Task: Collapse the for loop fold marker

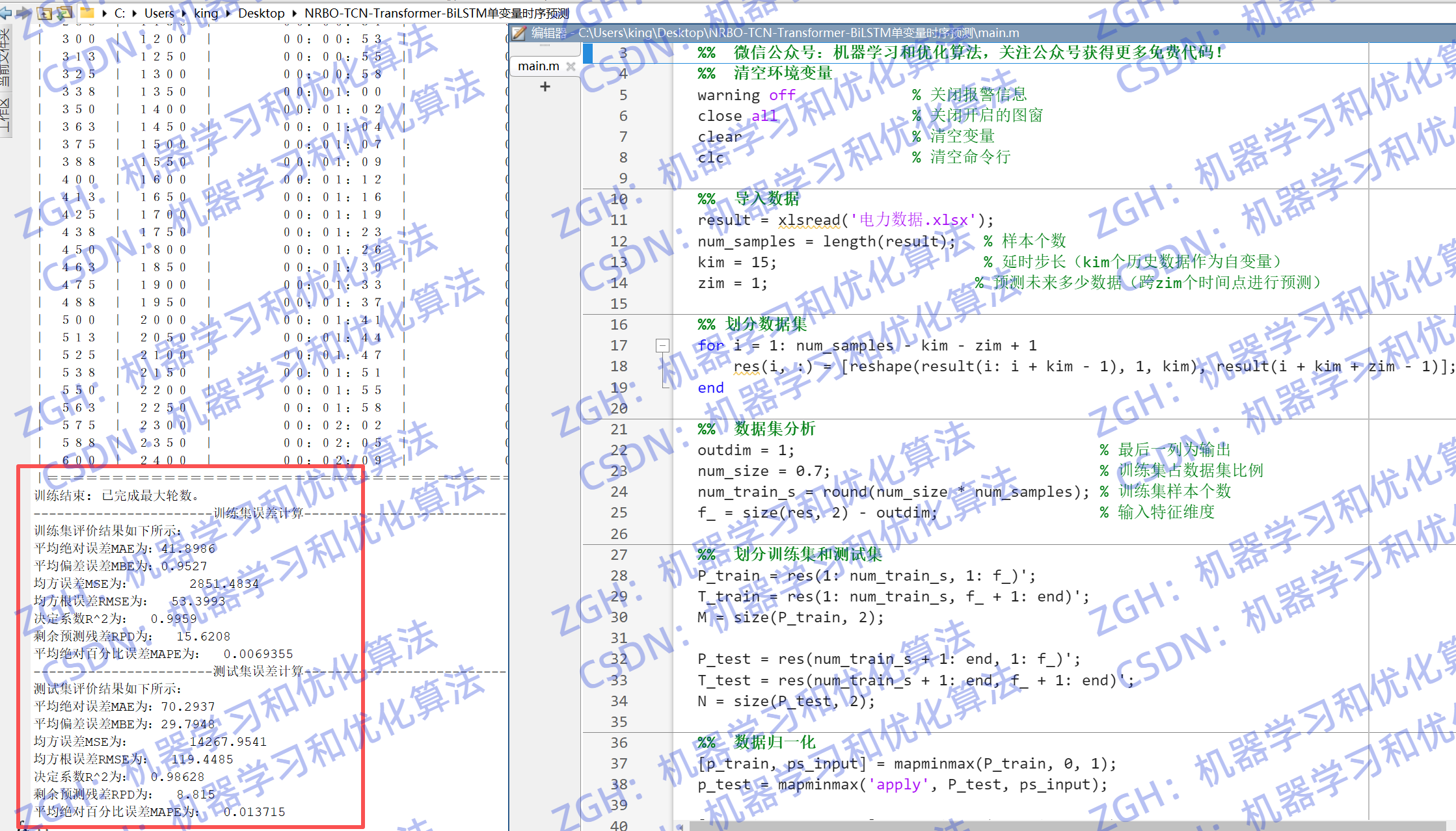Action: click(662, 346)
